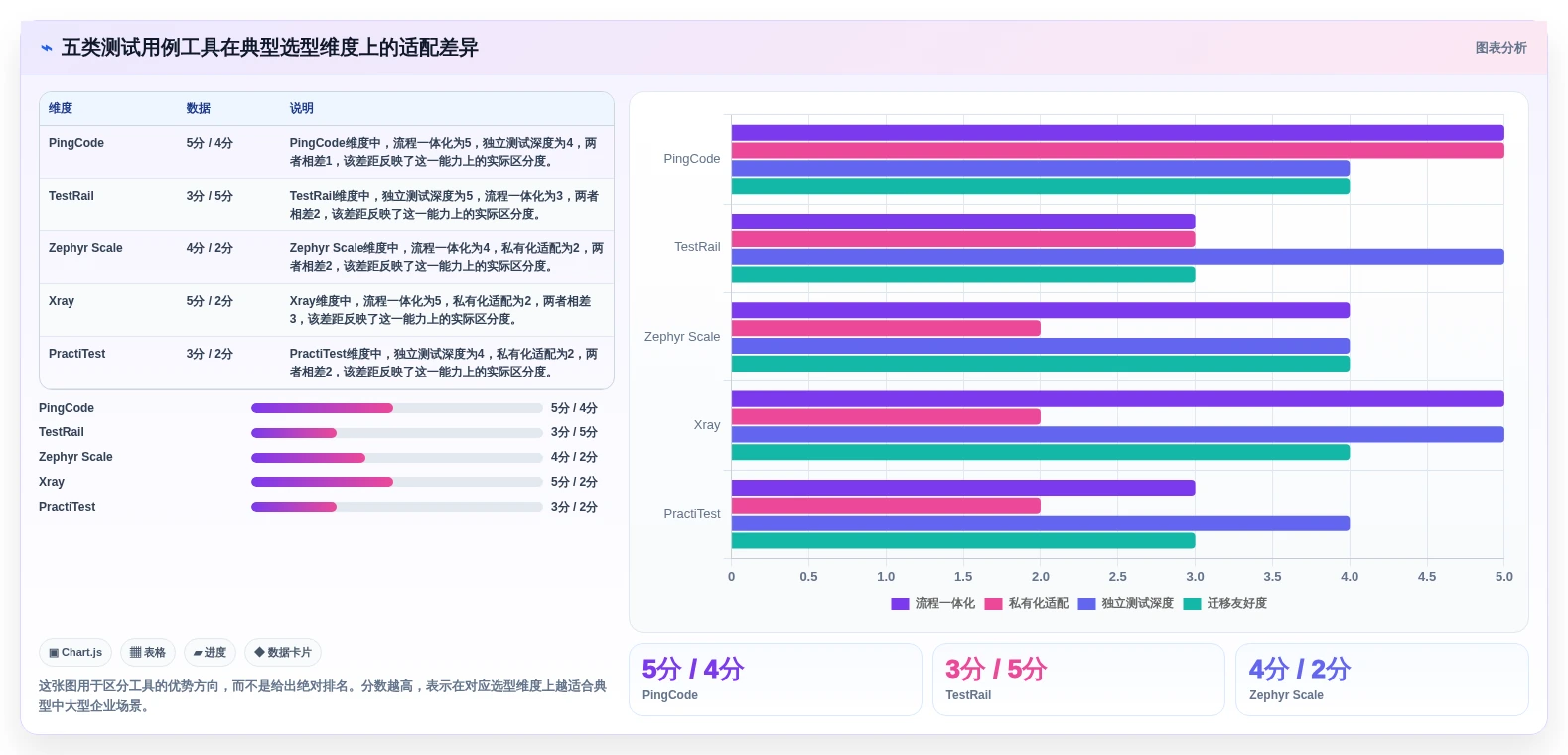Screen dimensions: 1568x755
Task: Click the pink 私有化适配 bar for Zephyr Scale
Action: pos(886,328)
